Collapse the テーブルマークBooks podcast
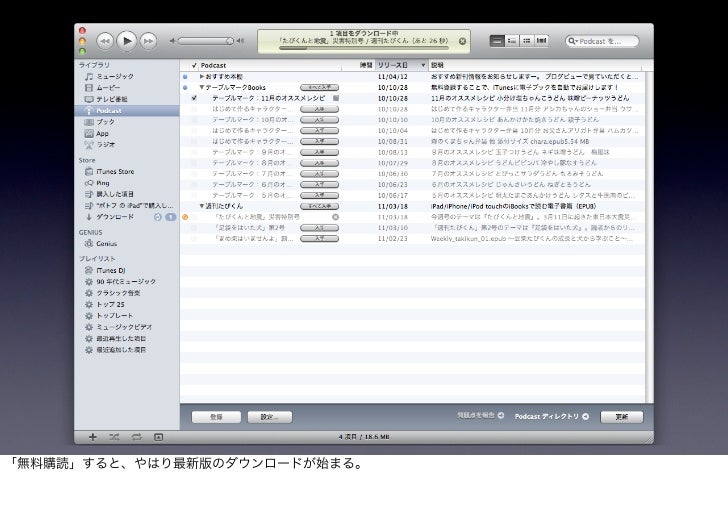 [202, 88]
